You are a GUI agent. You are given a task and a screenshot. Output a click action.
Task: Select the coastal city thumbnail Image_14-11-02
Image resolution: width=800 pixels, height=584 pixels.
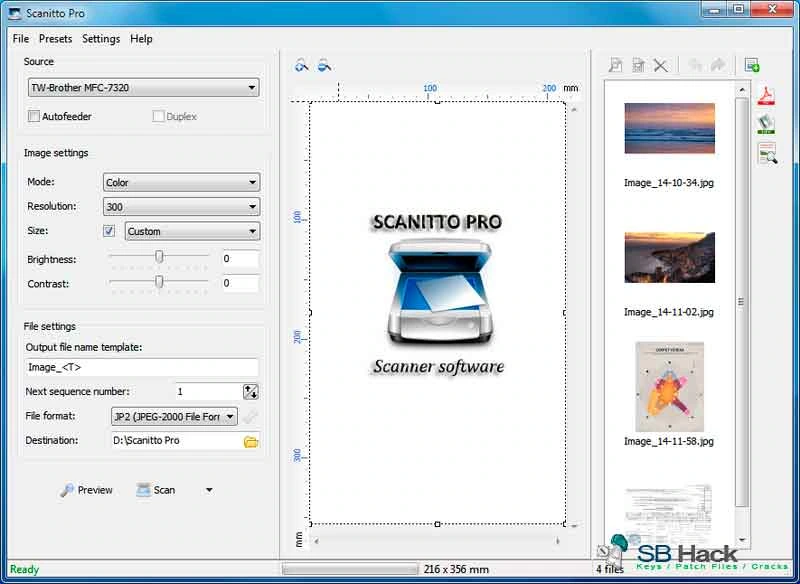(x=669, y=258)
